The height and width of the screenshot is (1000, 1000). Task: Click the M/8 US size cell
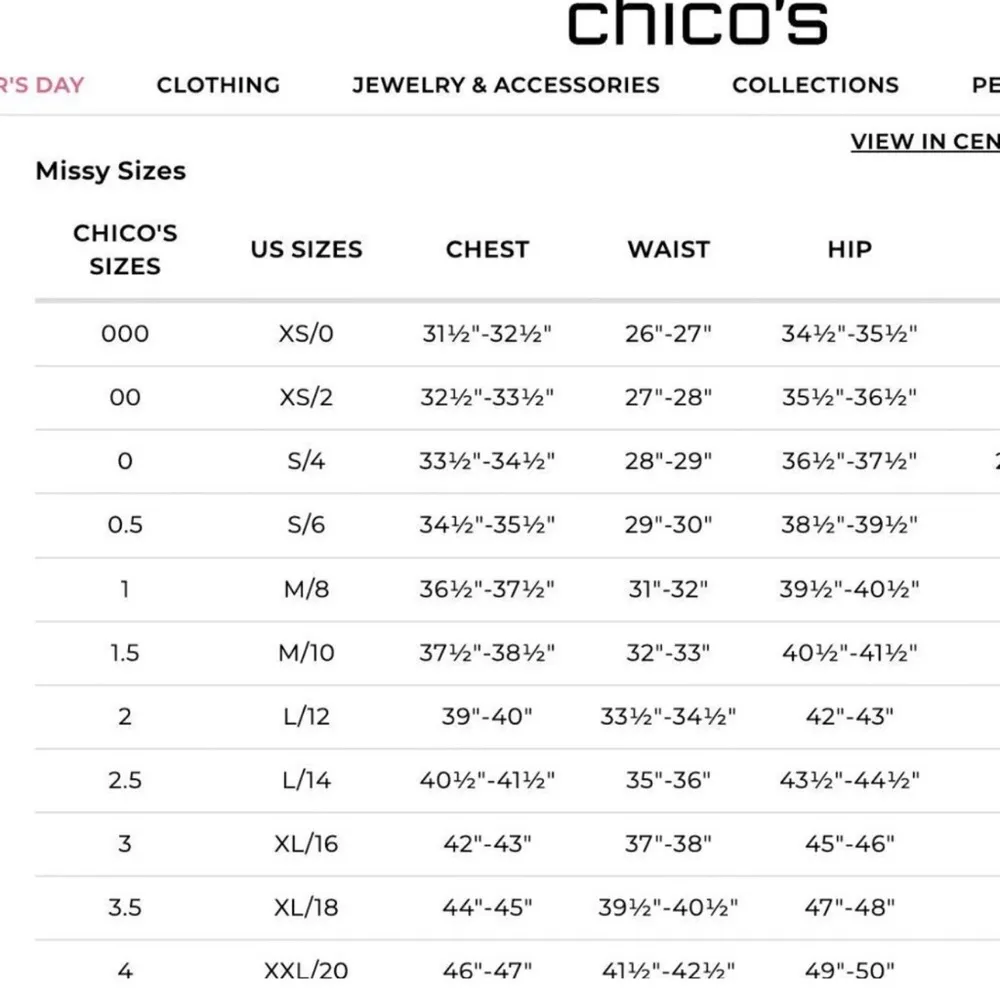pyautogui.click(x=306, y=589)
